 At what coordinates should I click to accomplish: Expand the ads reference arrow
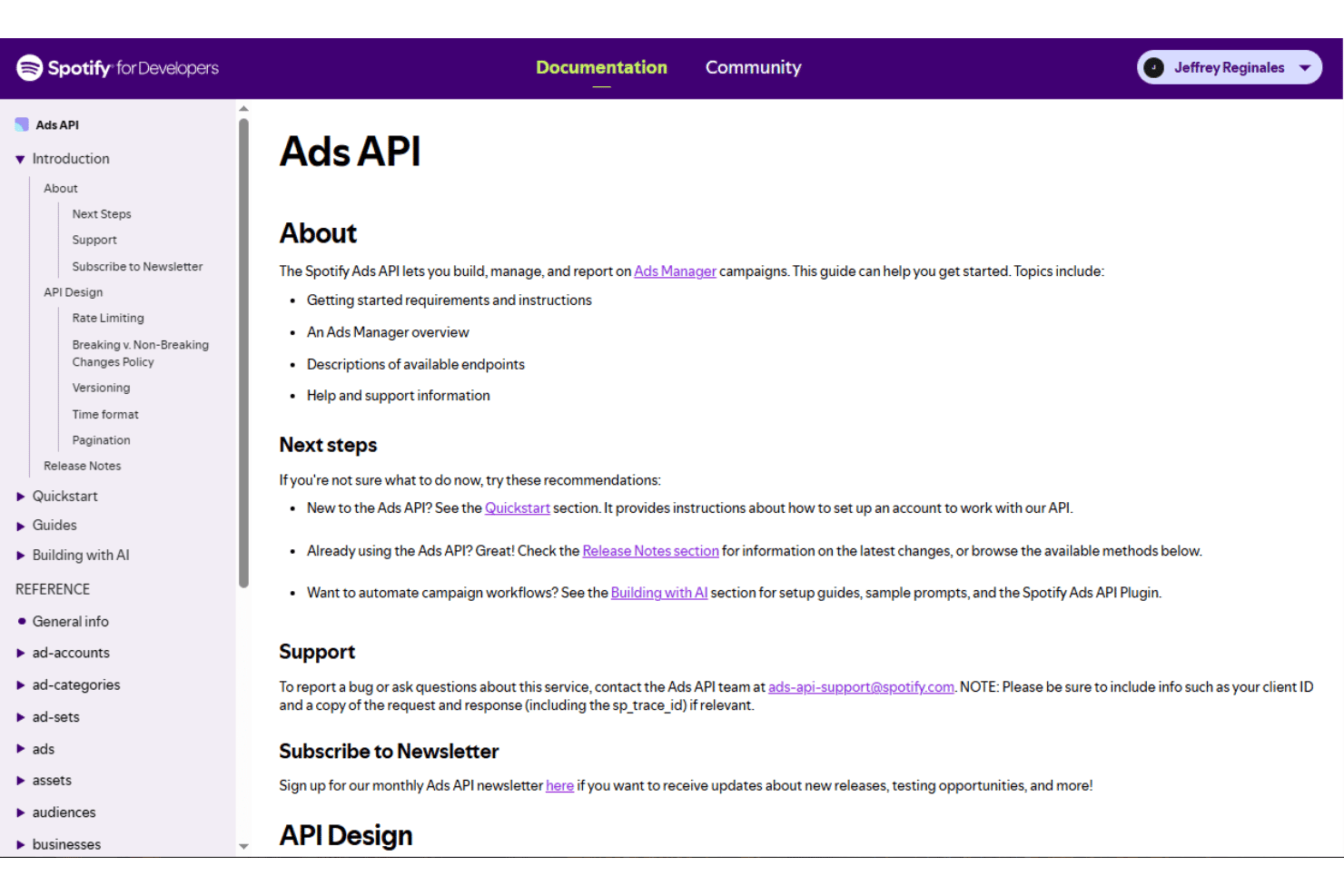pos(20,749)
